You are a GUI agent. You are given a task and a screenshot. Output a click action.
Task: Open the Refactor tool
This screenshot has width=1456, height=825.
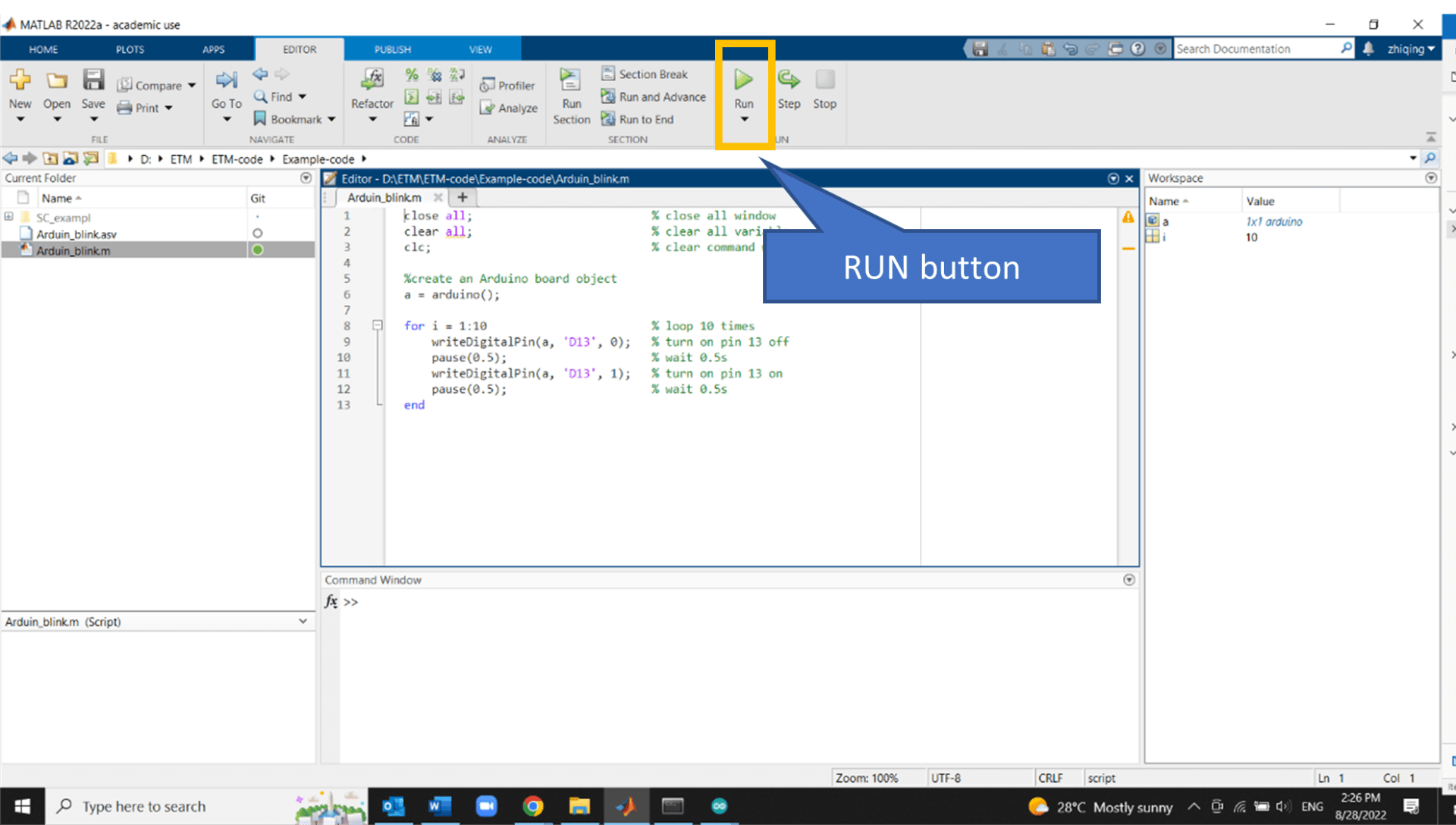372,80
